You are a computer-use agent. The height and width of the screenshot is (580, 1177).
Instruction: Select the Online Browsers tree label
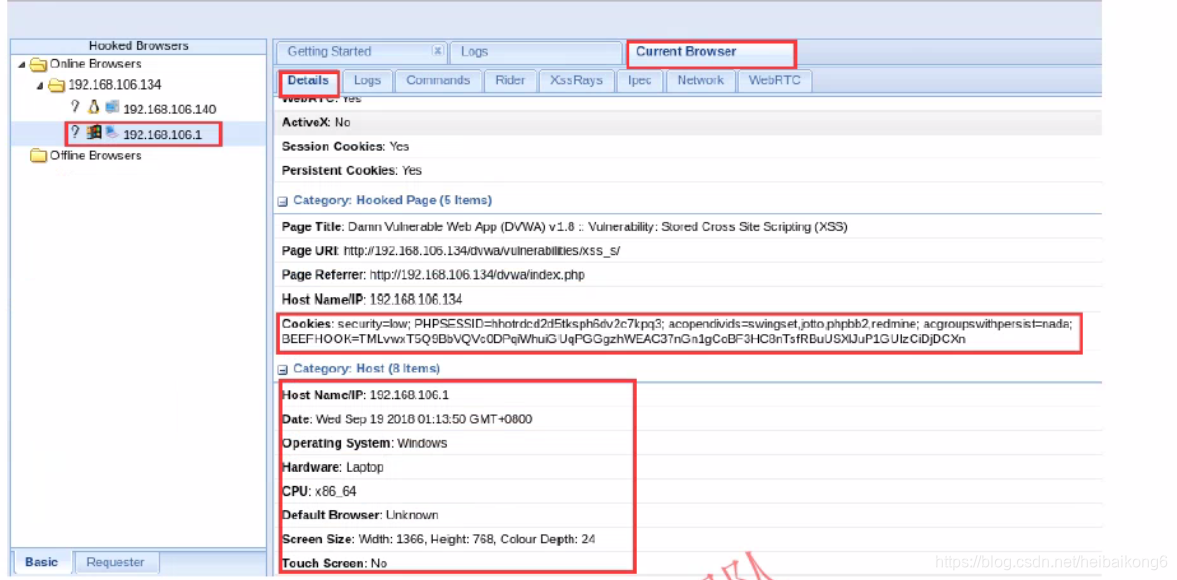(x=95, y=65)
